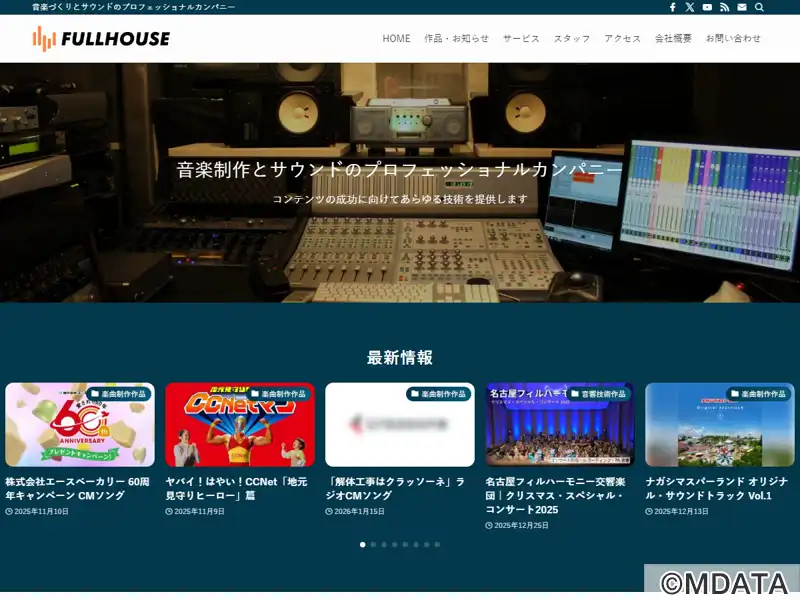Open the X (Twitter) social icon
Screen dimensions: 800x600
[690, 7]
